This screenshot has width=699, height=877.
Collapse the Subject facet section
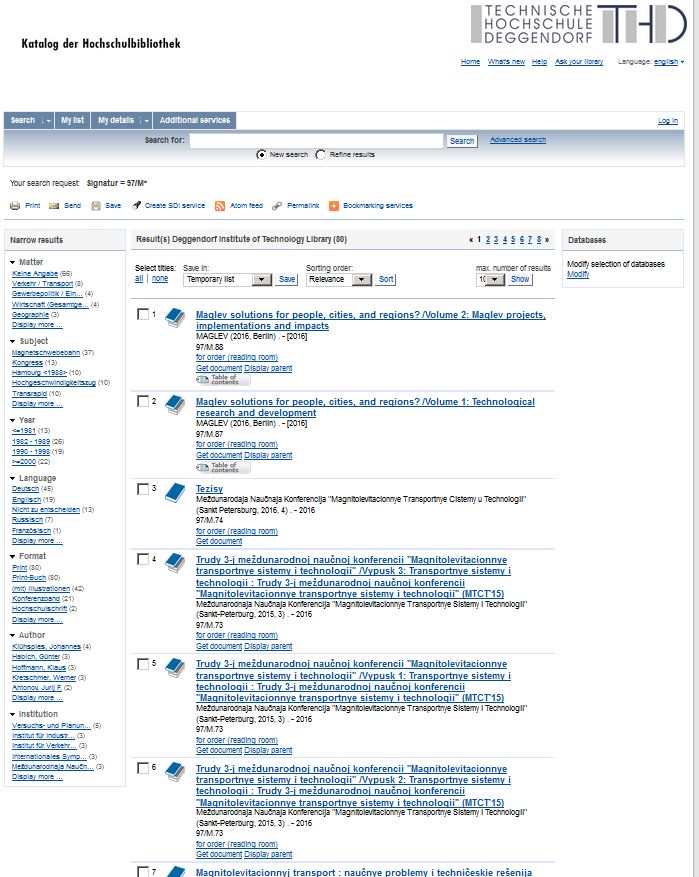coord(13,341)
